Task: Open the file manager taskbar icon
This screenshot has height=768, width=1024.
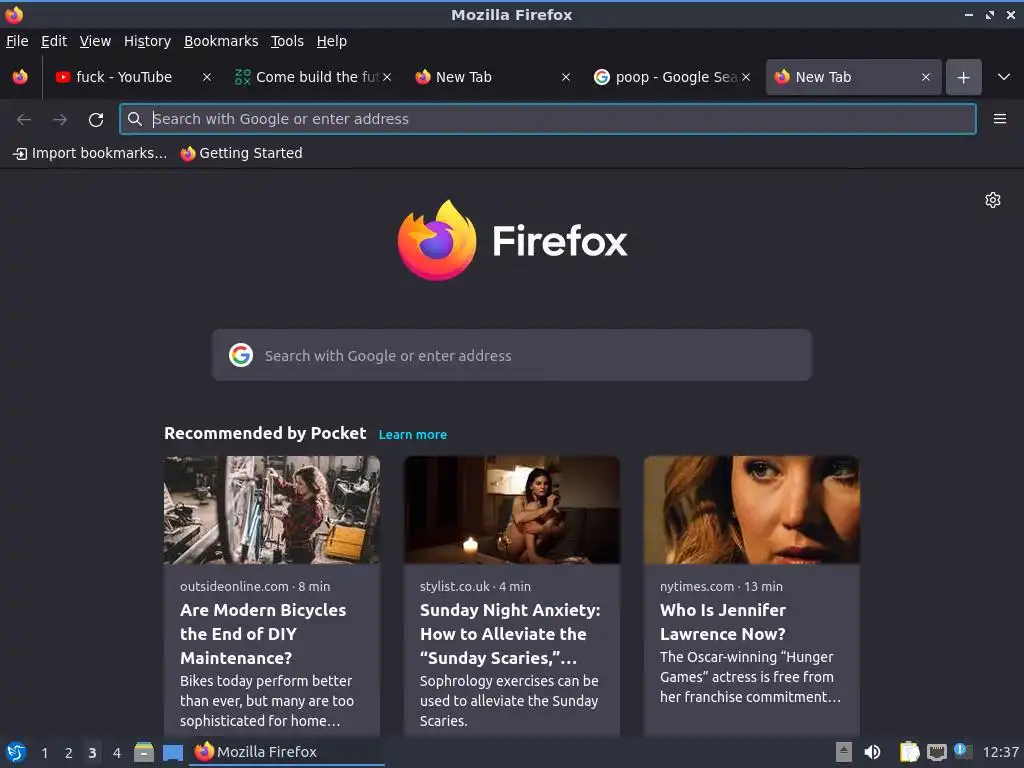Action: coord(144,752)
